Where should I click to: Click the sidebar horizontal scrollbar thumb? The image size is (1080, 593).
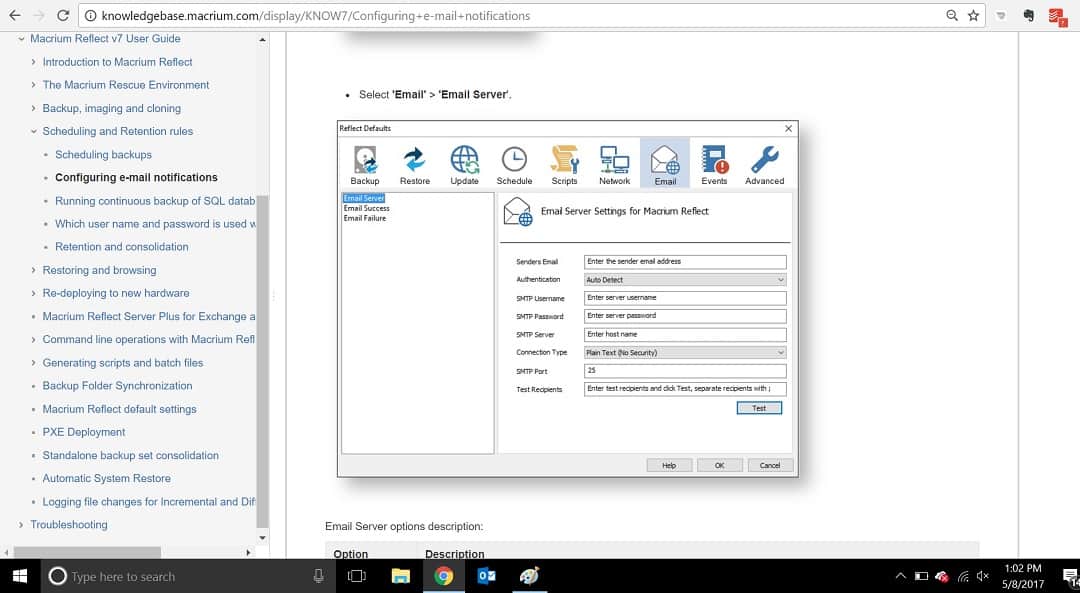pos(87,552)
